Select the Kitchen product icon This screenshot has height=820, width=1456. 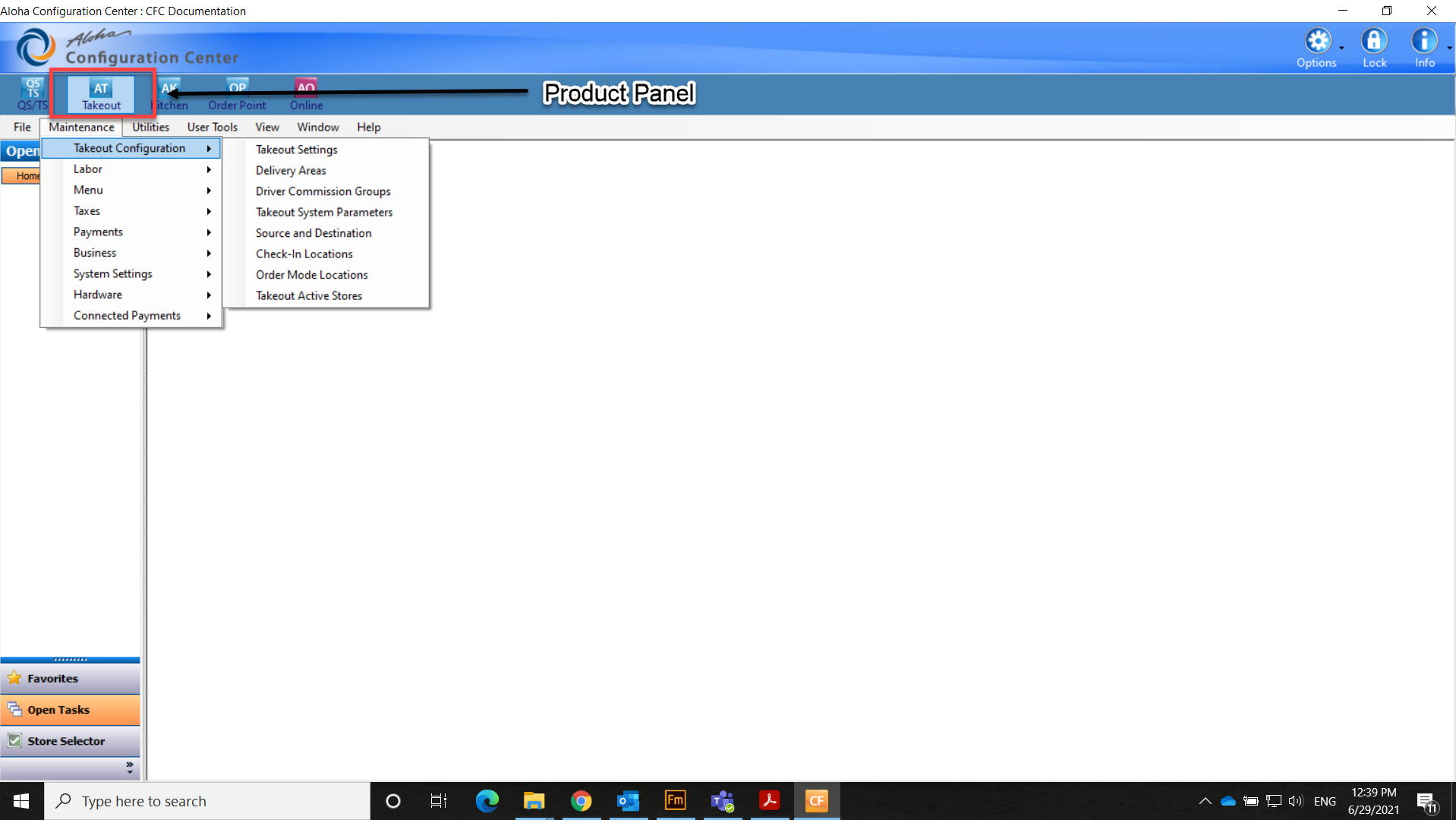pos(170,94)
